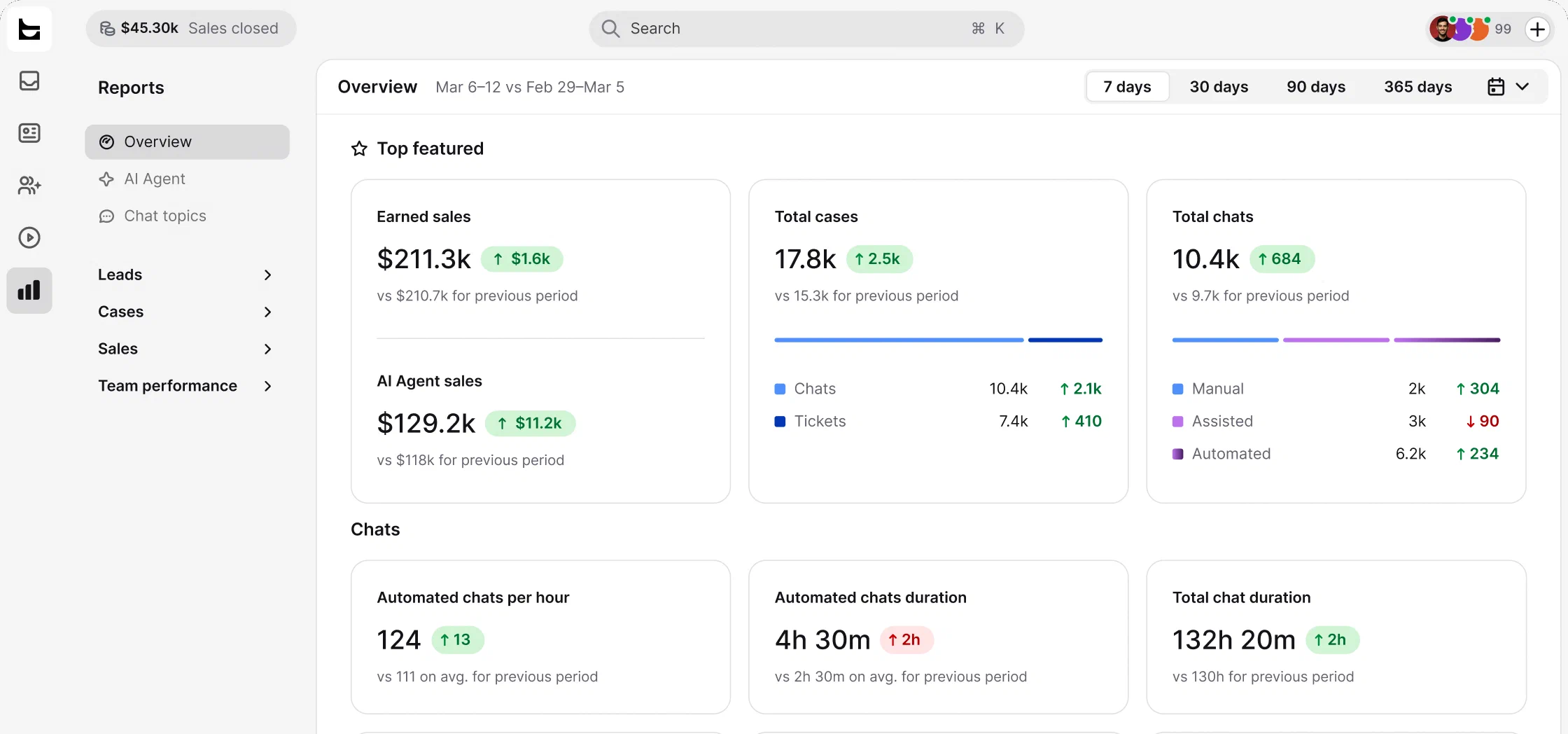Screen dimensions: 1568x734
Task: Click the Sales closed pill
Action: click(191, 29)
